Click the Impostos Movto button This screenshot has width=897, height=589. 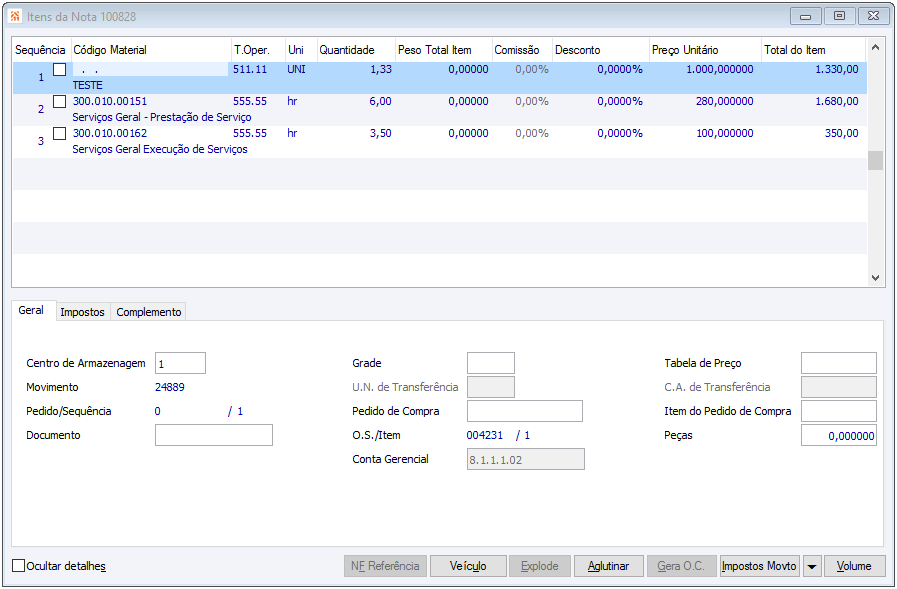[x=759, y=566]
